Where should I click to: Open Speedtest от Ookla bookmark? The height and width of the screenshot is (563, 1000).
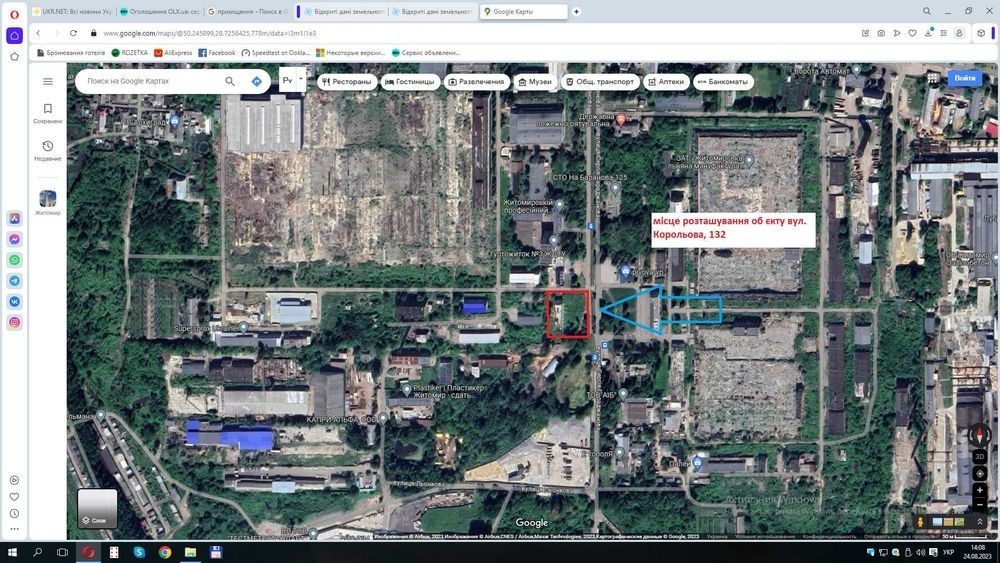pyautogui.click(x=276, y=53)
